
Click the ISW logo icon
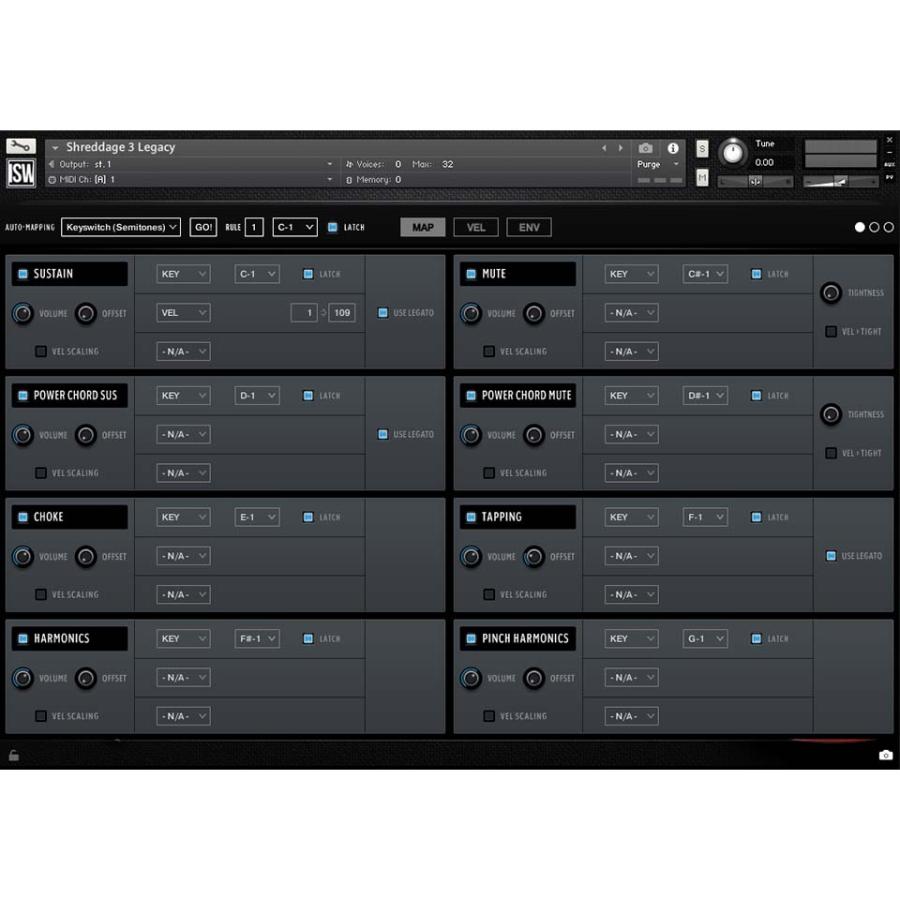coord(21,173)
